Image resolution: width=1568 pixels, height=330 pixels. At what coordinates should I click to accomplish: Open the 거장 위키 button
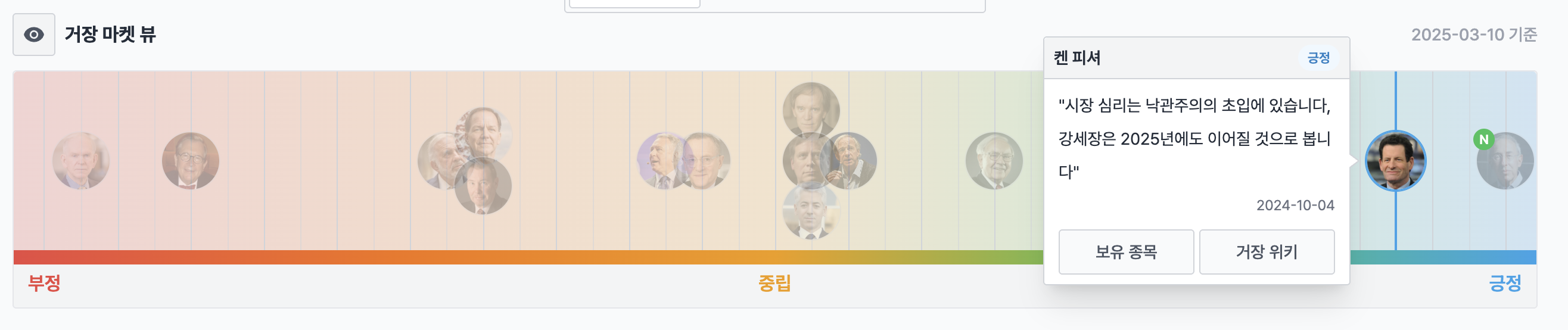pyautogui.click(x=1266, y=251)
